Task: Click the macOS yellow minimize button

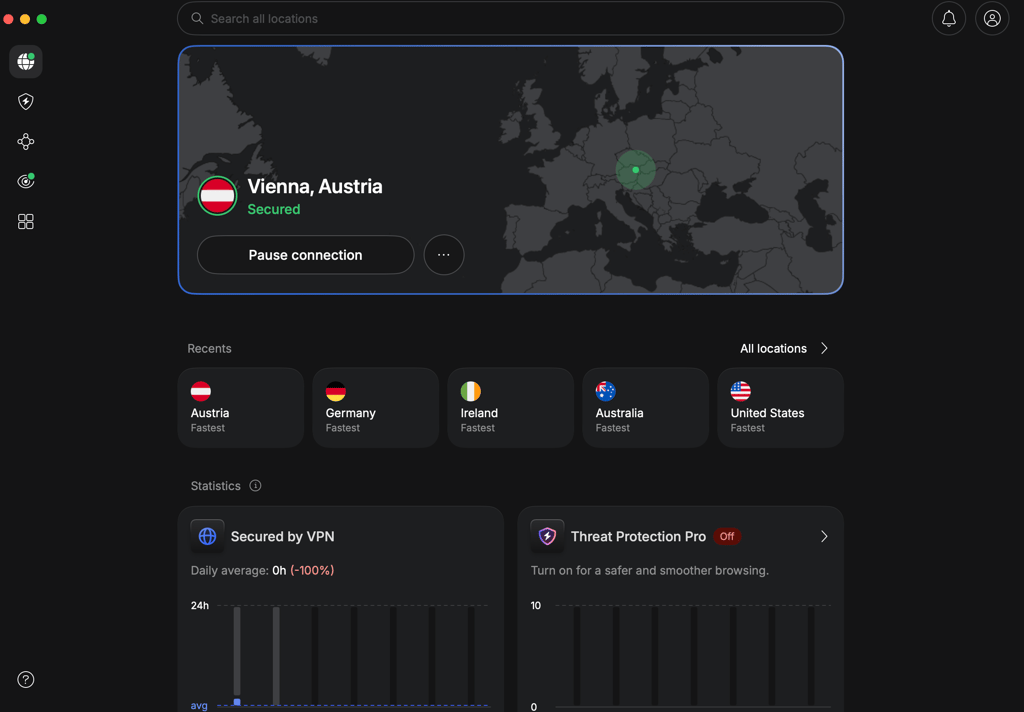Action: point(25,19)
